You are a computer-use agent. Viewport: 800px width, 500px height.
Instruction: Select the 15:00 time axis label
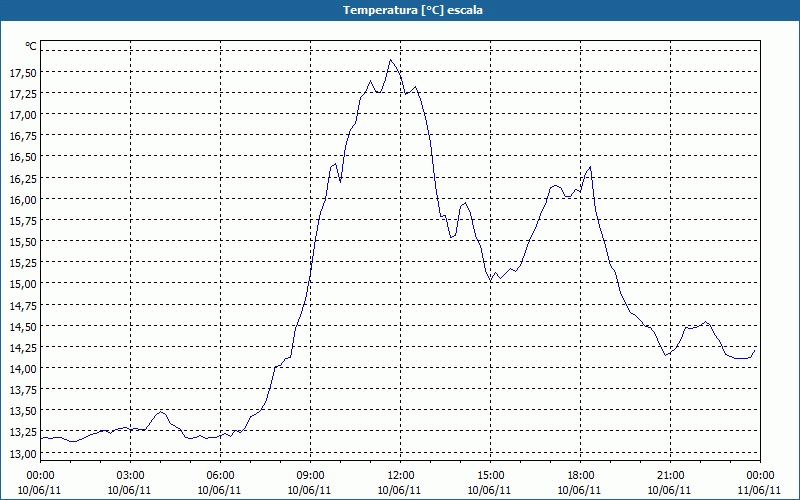coord(490,475)
